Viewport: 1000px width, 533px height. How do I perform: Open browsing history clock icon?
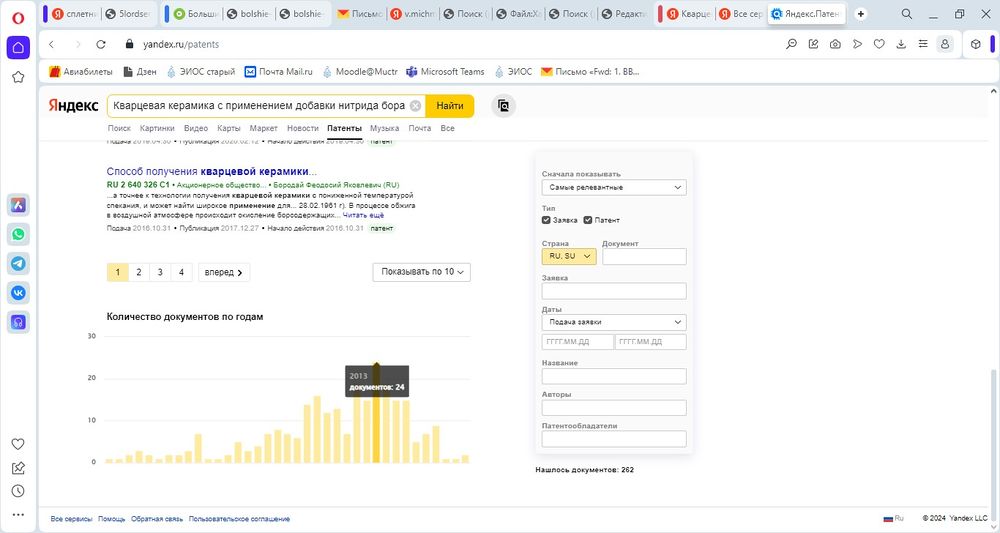tap(18, 491)
